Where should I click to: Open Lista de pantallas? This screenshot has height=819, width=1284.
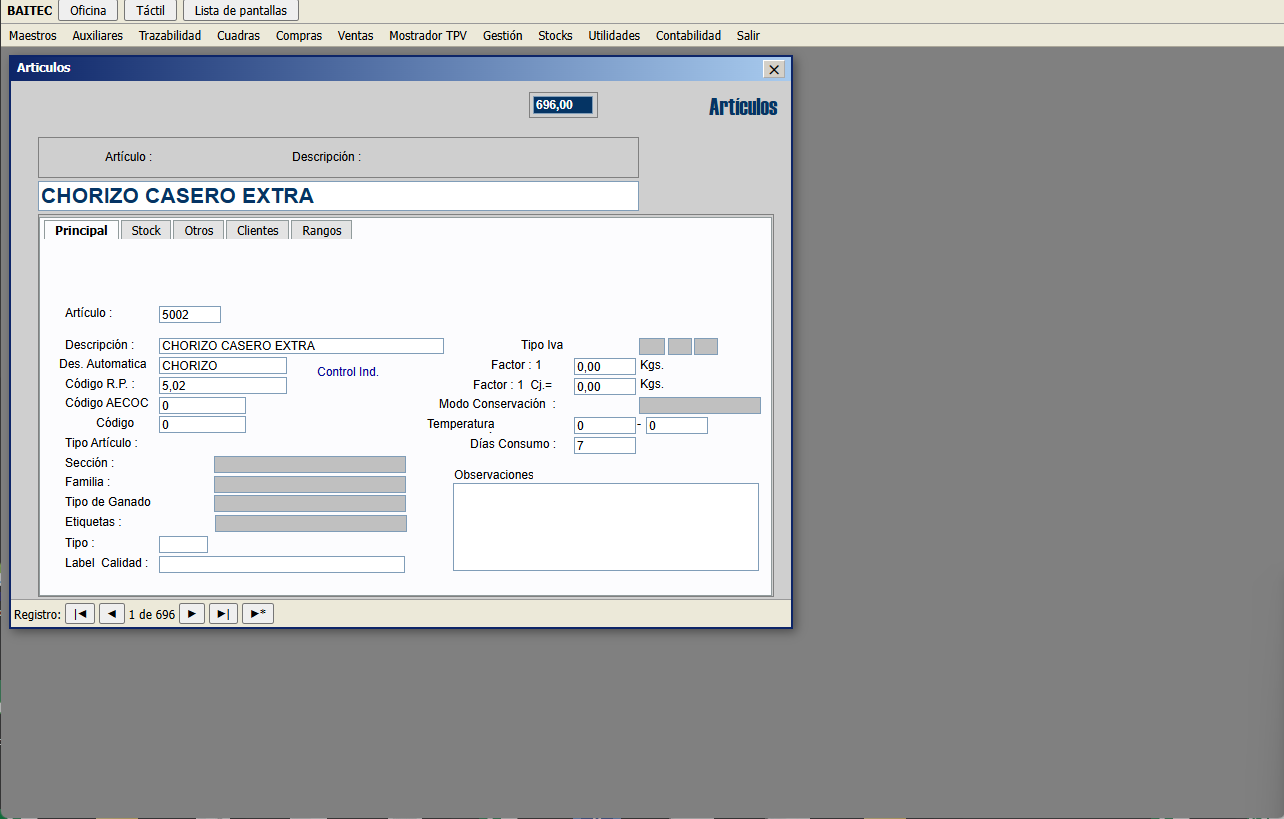point(241,11)
